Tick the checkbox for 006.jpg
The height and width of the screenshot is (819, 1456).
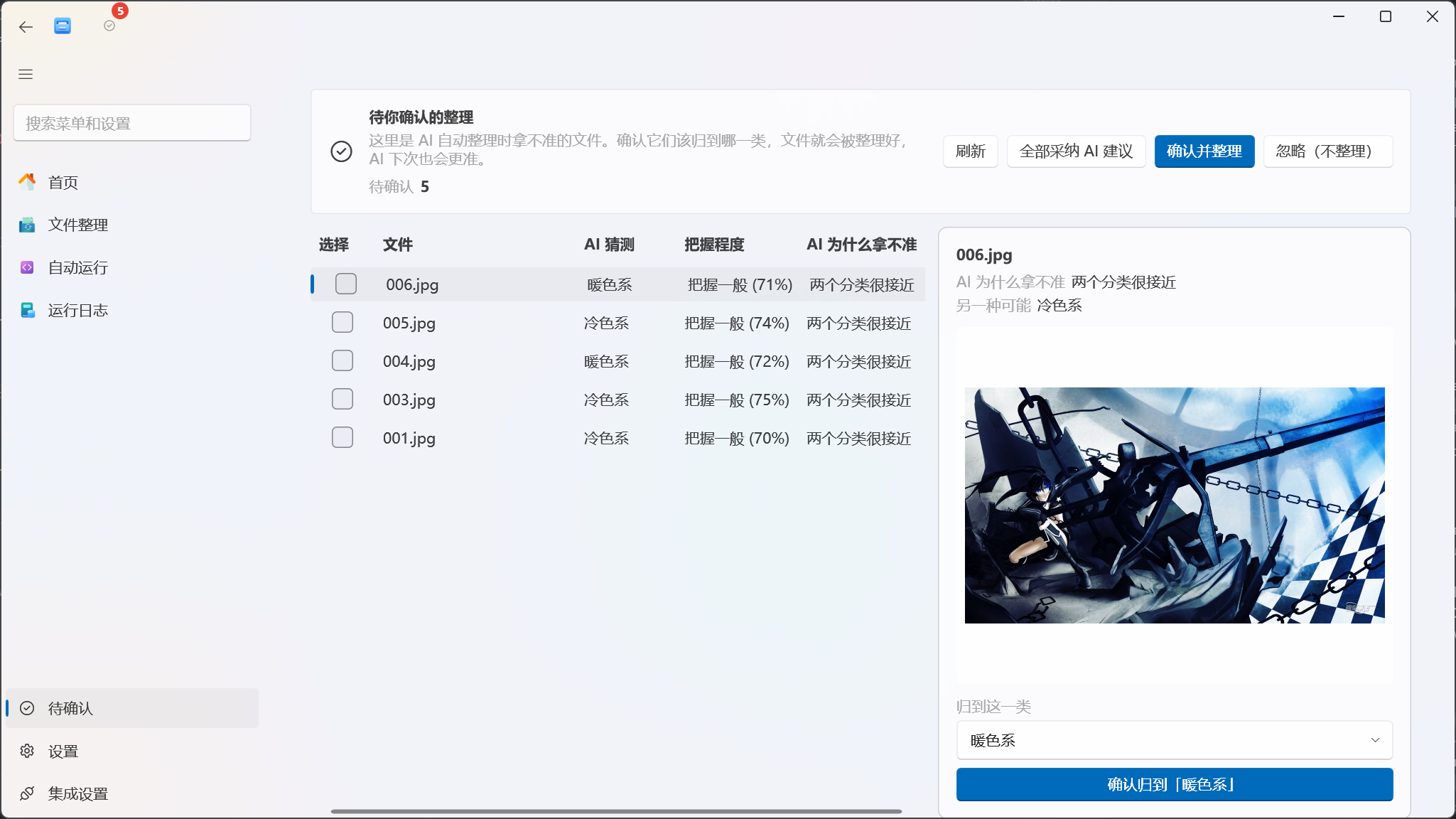coord(346,284)
